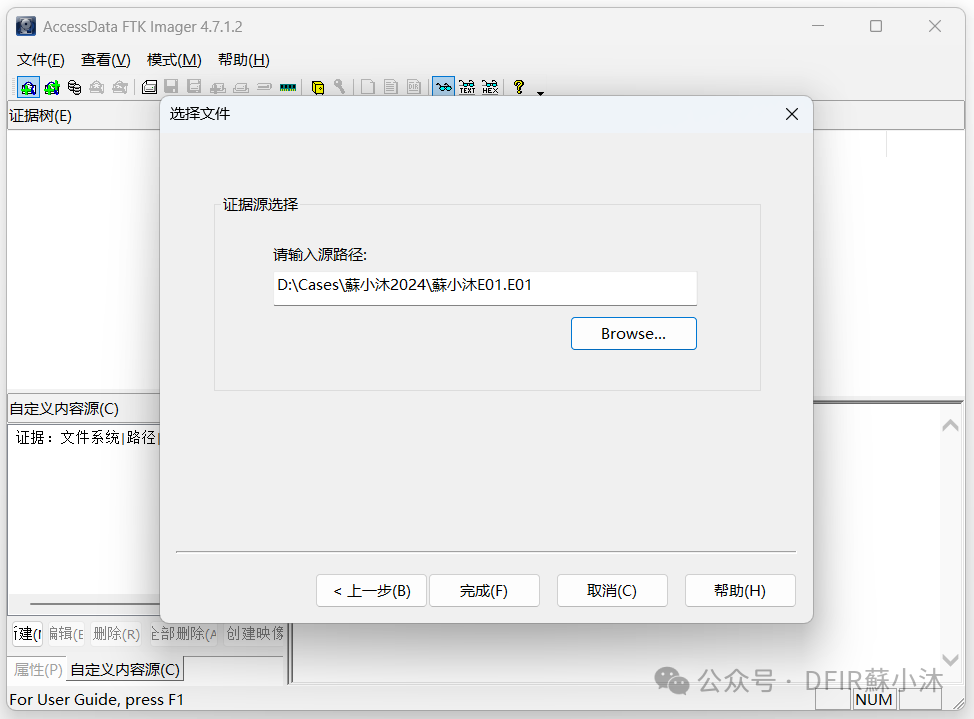
Task: Click the 全部删除 button in custom content panel
Action: pos(184,634)
